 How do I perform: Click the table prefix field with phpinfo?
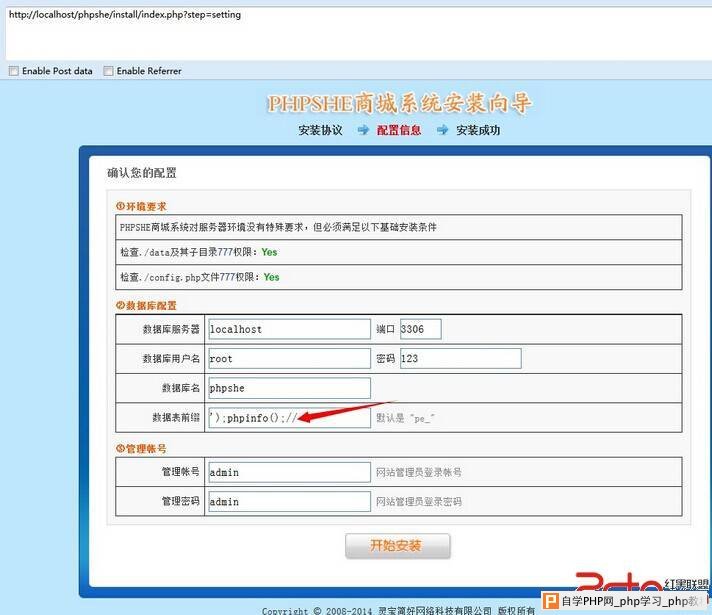point(289,418)
